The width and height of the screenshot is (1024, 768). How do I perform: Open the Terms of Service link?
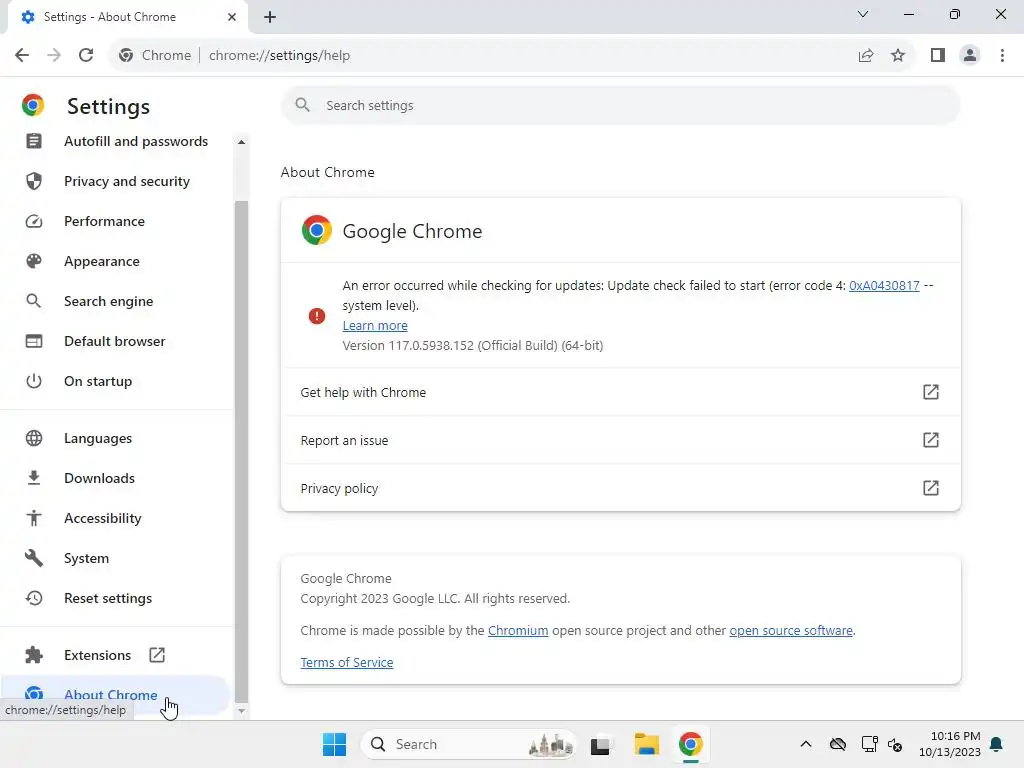point(347,662)
